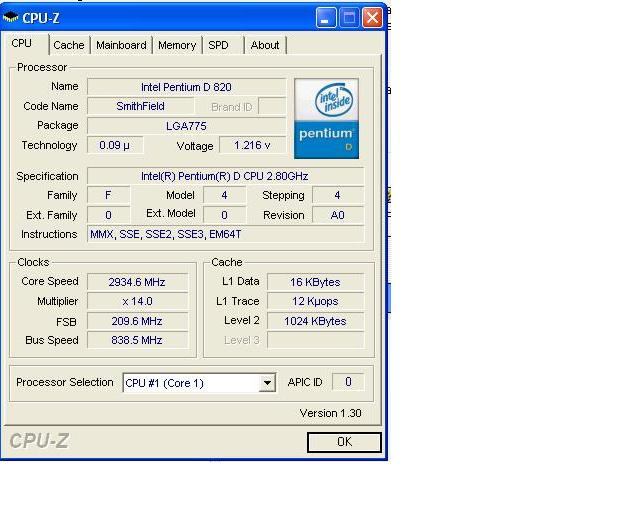The height and width of the screenshot is (512, 640).
Task: Select the Memory tab
Action: tap(177, 45)
